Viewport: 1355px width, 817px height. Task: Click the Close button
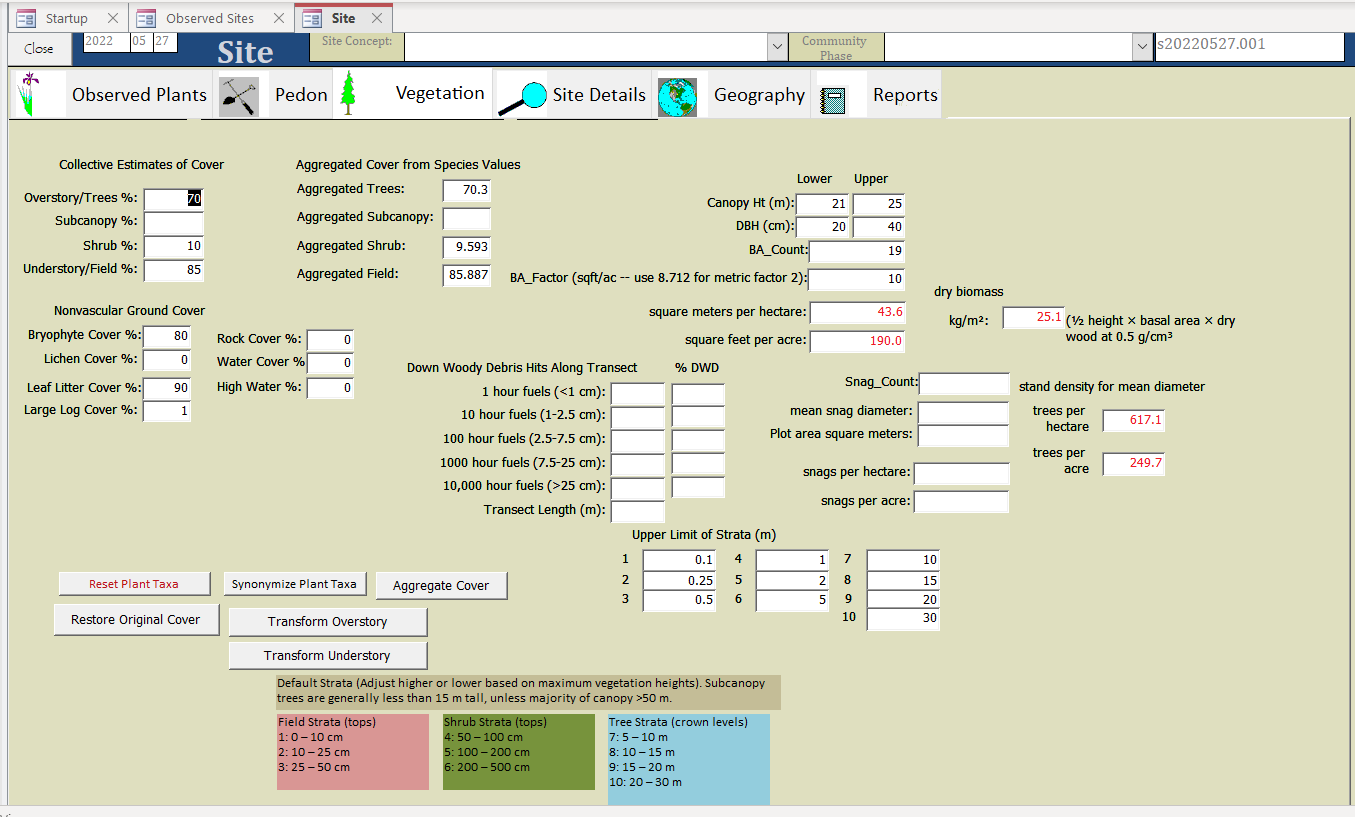pyautogui.click(x=39, y=48)
